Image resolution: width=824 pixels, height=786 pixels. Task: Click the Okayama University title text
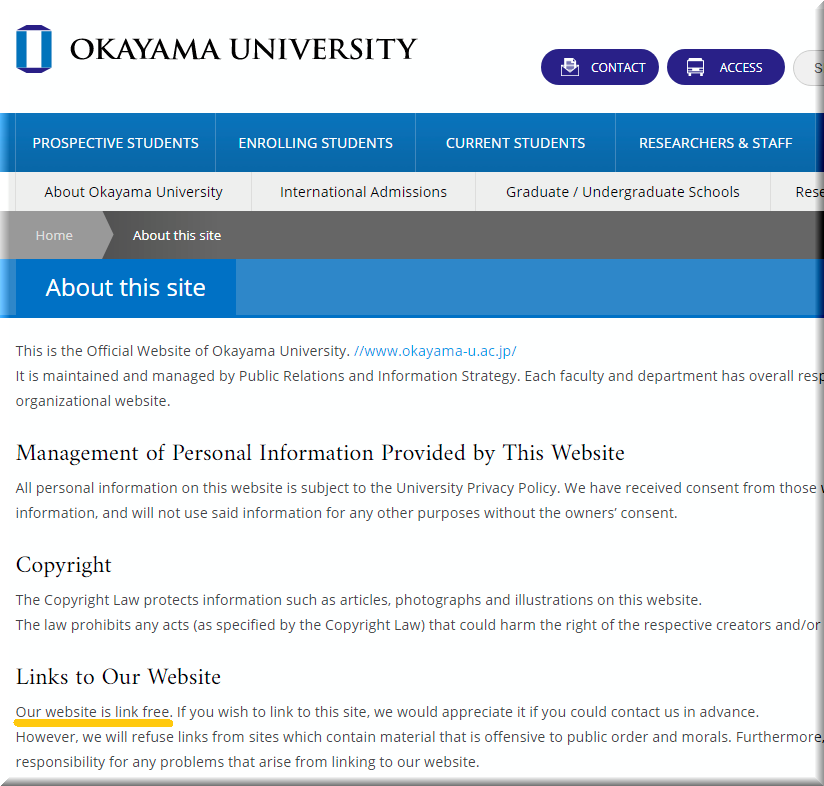(243, 49)
